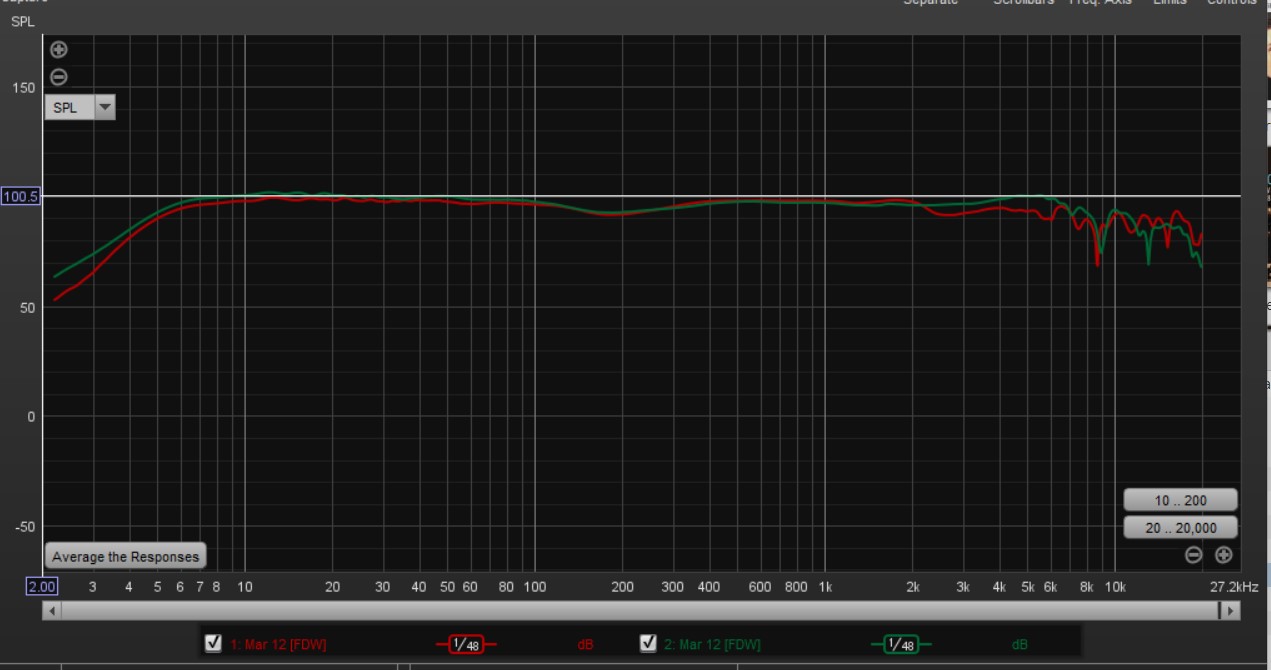Click the vertical zoom in plus icon
This screenshot has width=1271, height=670.
point(59,49)
